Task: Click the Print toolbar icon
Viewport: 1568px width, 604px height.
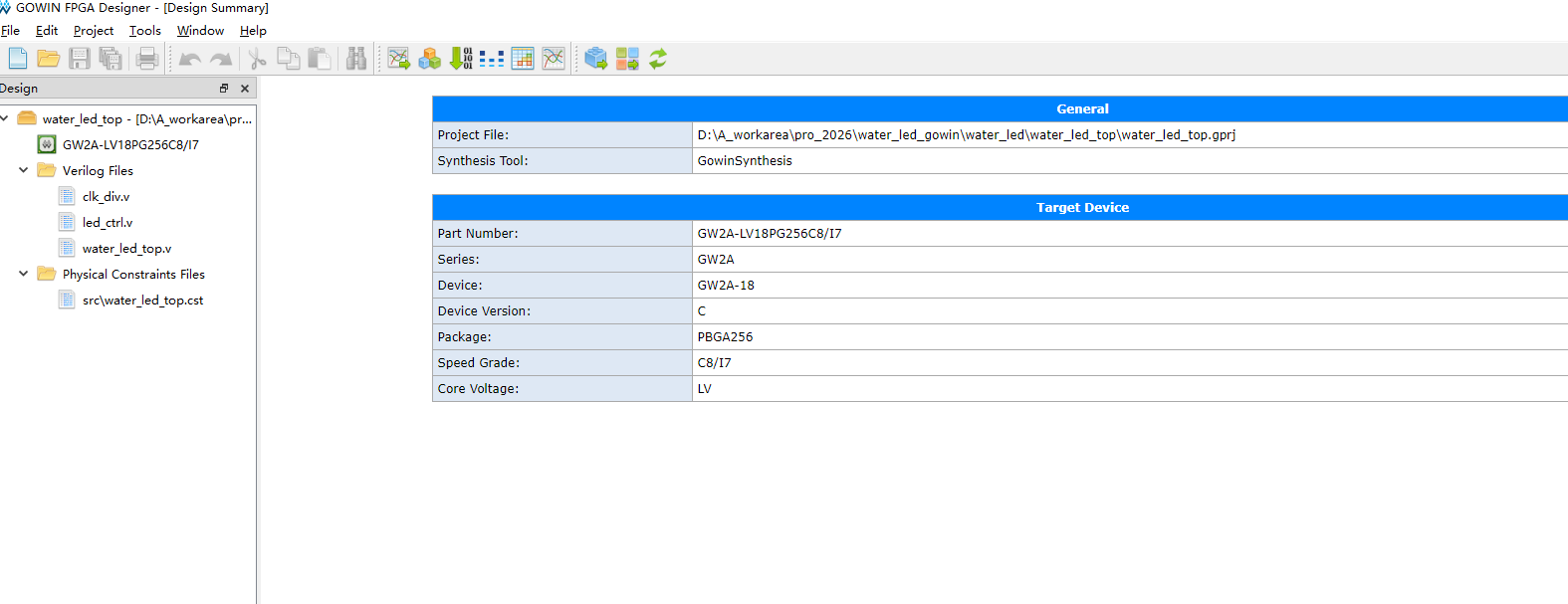Action: (147, 59)
